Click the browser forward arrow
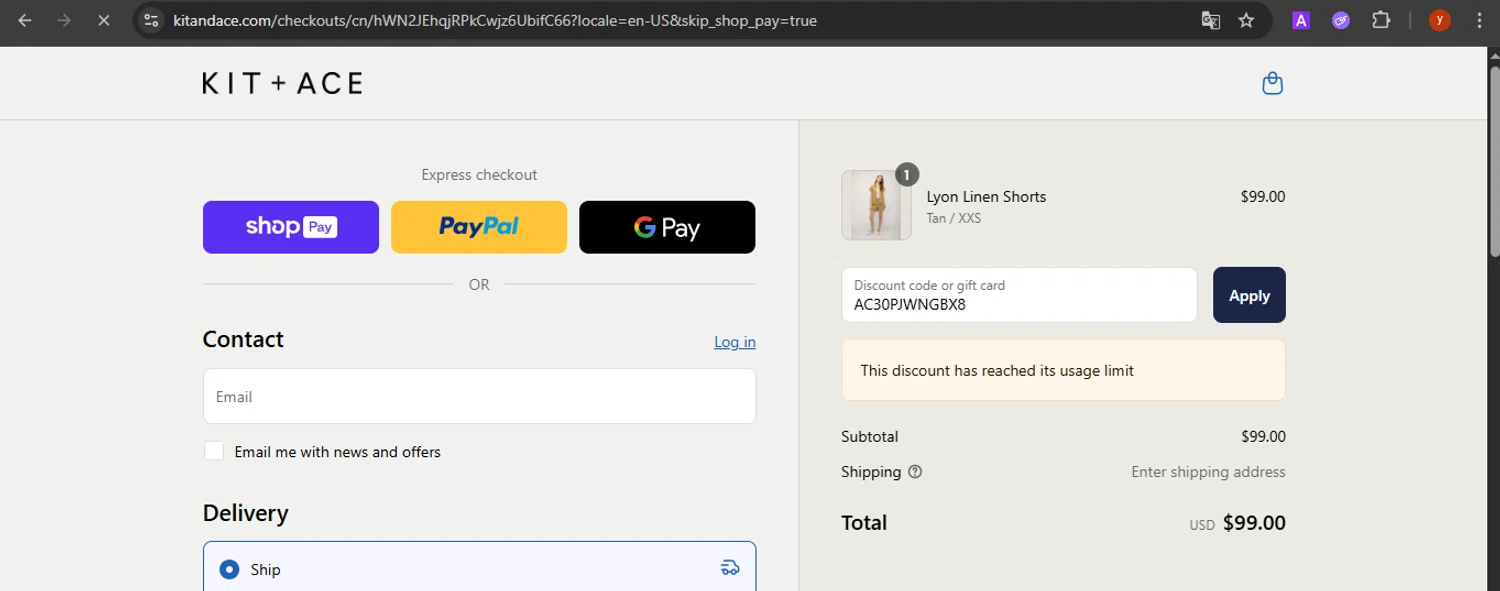The width and height of the screenshot is (1500, 591). [x=64, y=20]
